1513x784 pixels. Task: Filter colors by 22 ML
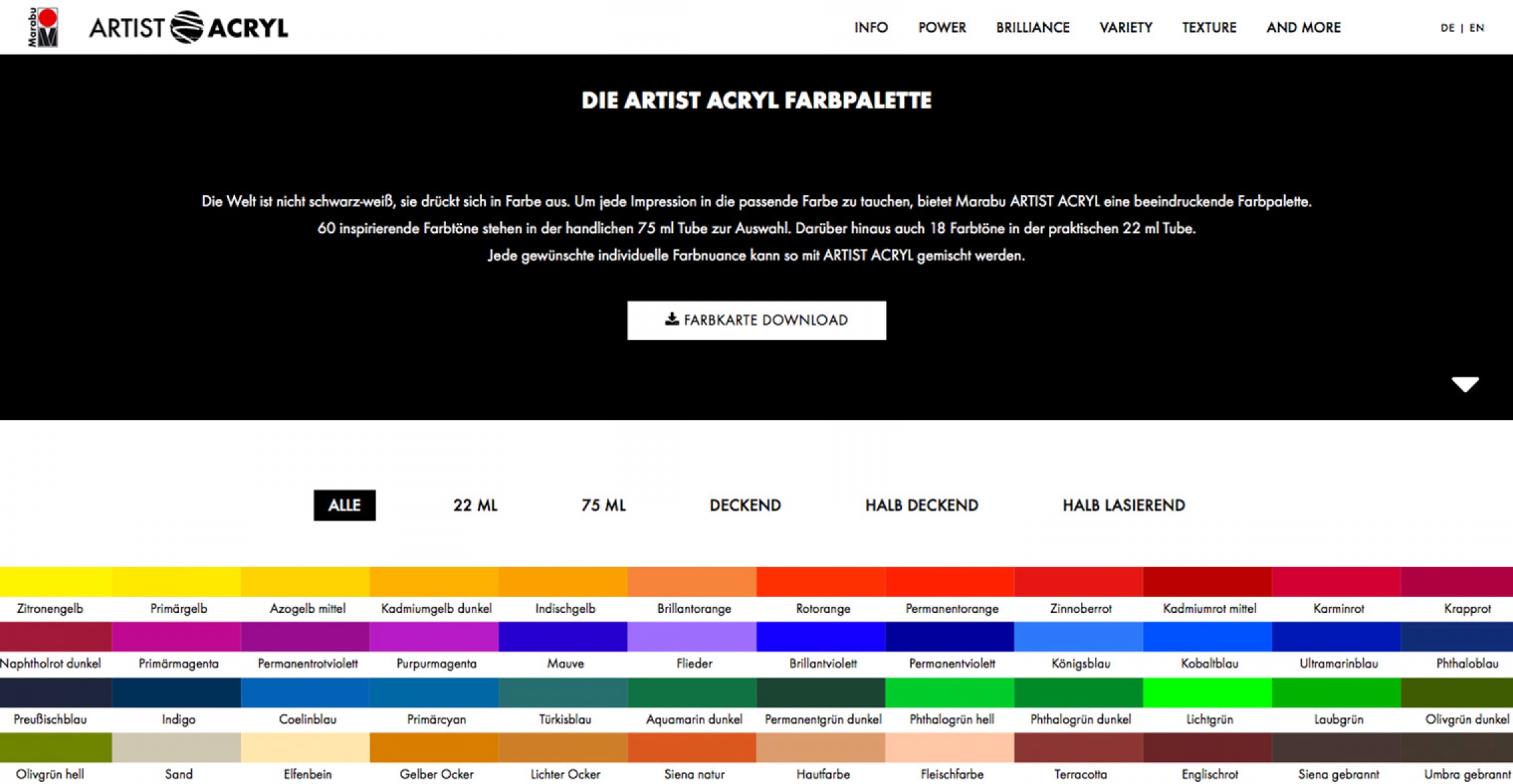pos(475,505)
